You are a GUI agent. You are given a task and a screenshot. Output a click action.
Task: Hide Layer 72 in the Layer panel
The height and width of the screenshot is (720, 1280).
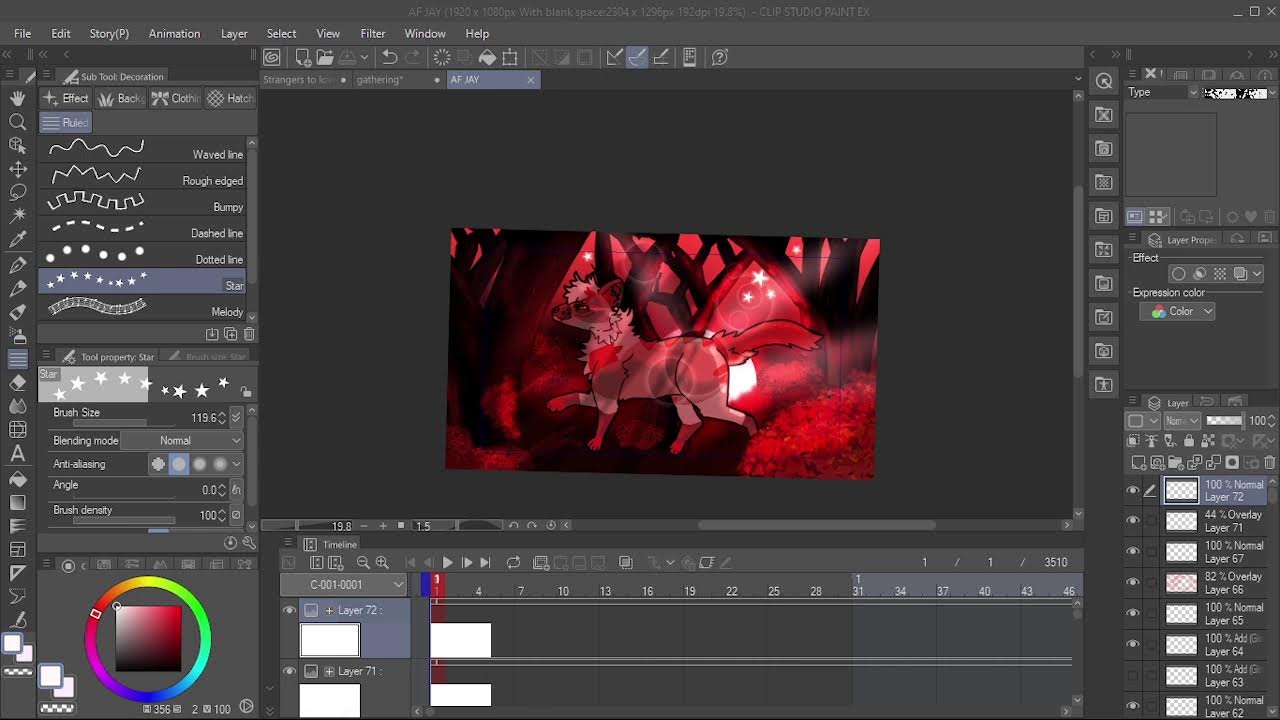pos(1133,490)
